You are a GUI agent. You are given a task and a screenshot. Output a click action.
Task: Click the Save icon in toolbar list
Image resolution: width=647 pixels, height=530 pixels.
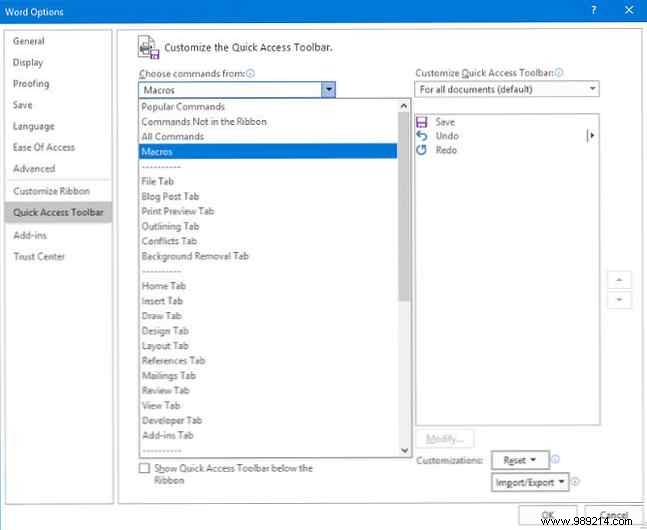422,122
